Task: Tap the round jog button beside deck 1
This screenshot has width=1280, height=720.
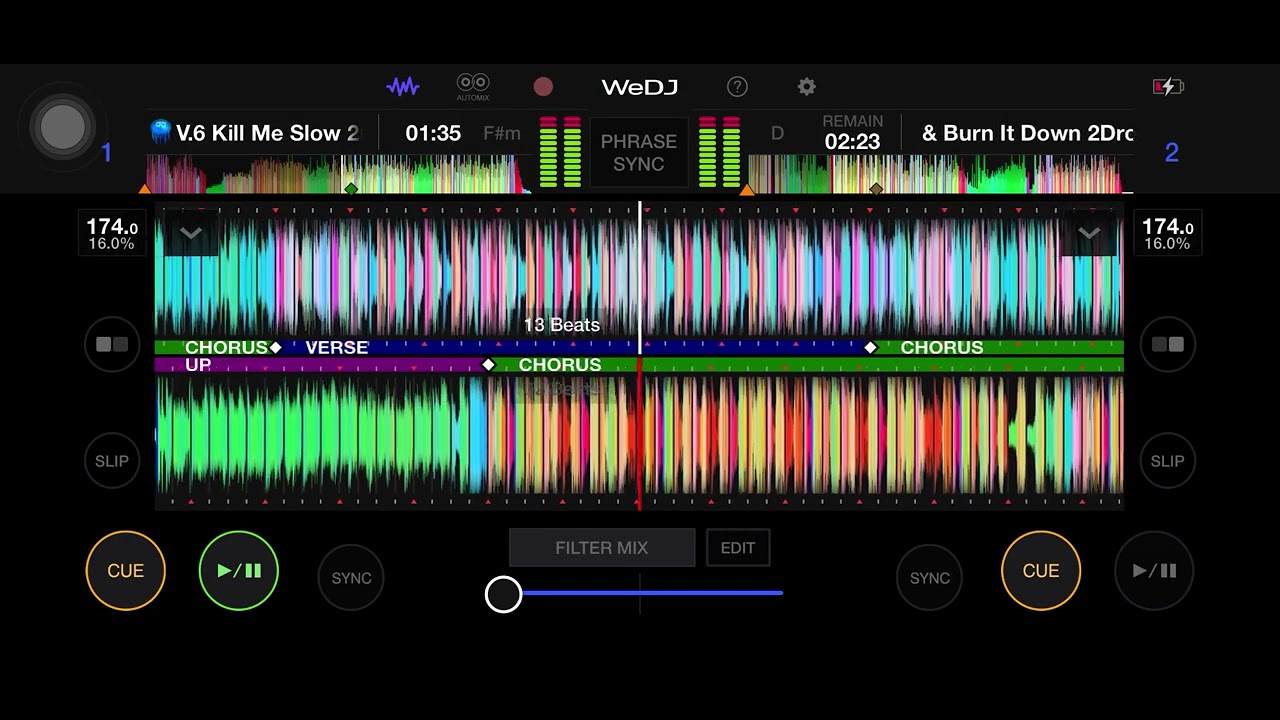Action: click(x=63, y=126)
